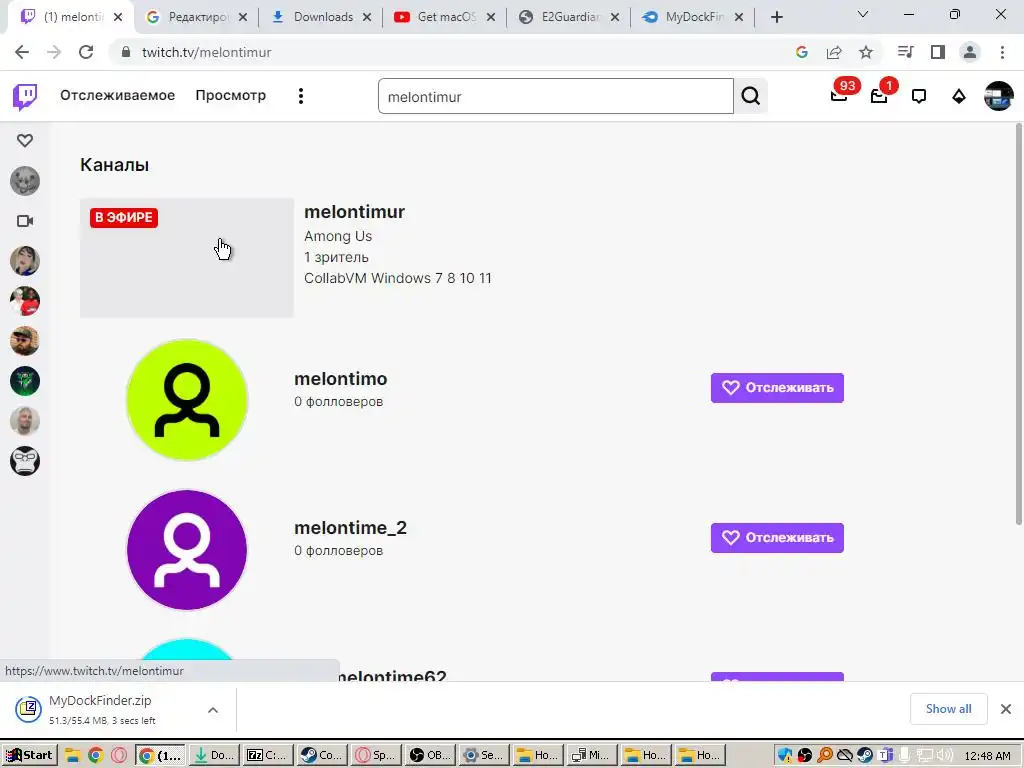Click the purple melontime_2 profile avatar
This screenshot has height=768, width=1024.
pyautogui.click(x=187, y=550)
